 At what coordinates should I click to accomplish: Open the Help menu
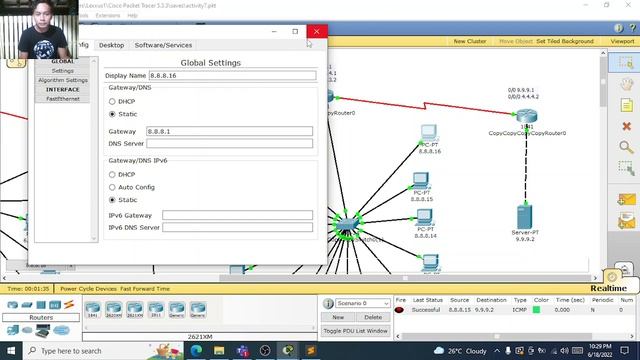coord(132,16)
